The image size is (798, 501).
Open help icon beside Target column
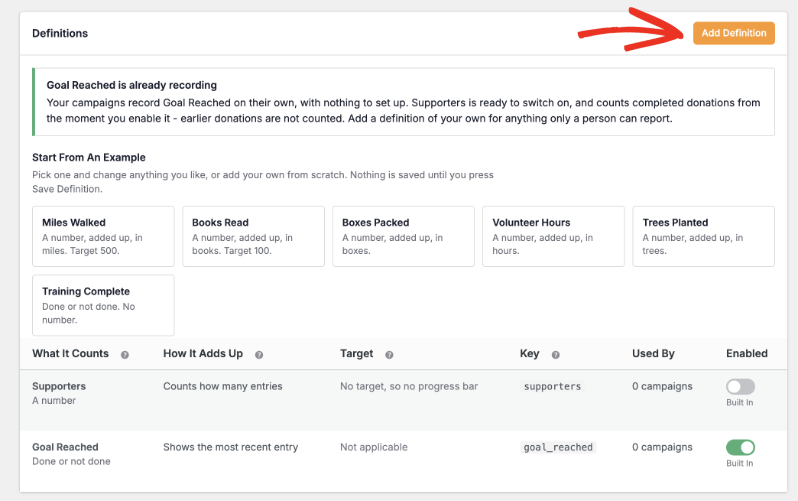tap(389, 355)
